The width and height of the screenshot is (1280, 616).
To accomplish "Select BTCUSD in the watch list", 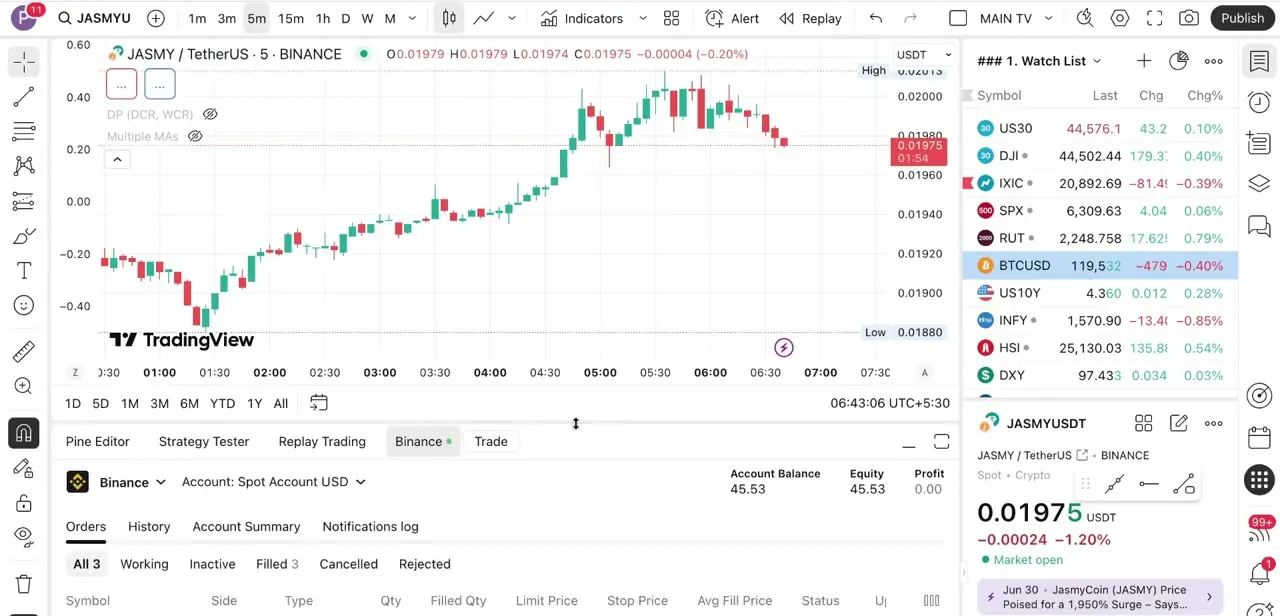I will pos(1100,266).
